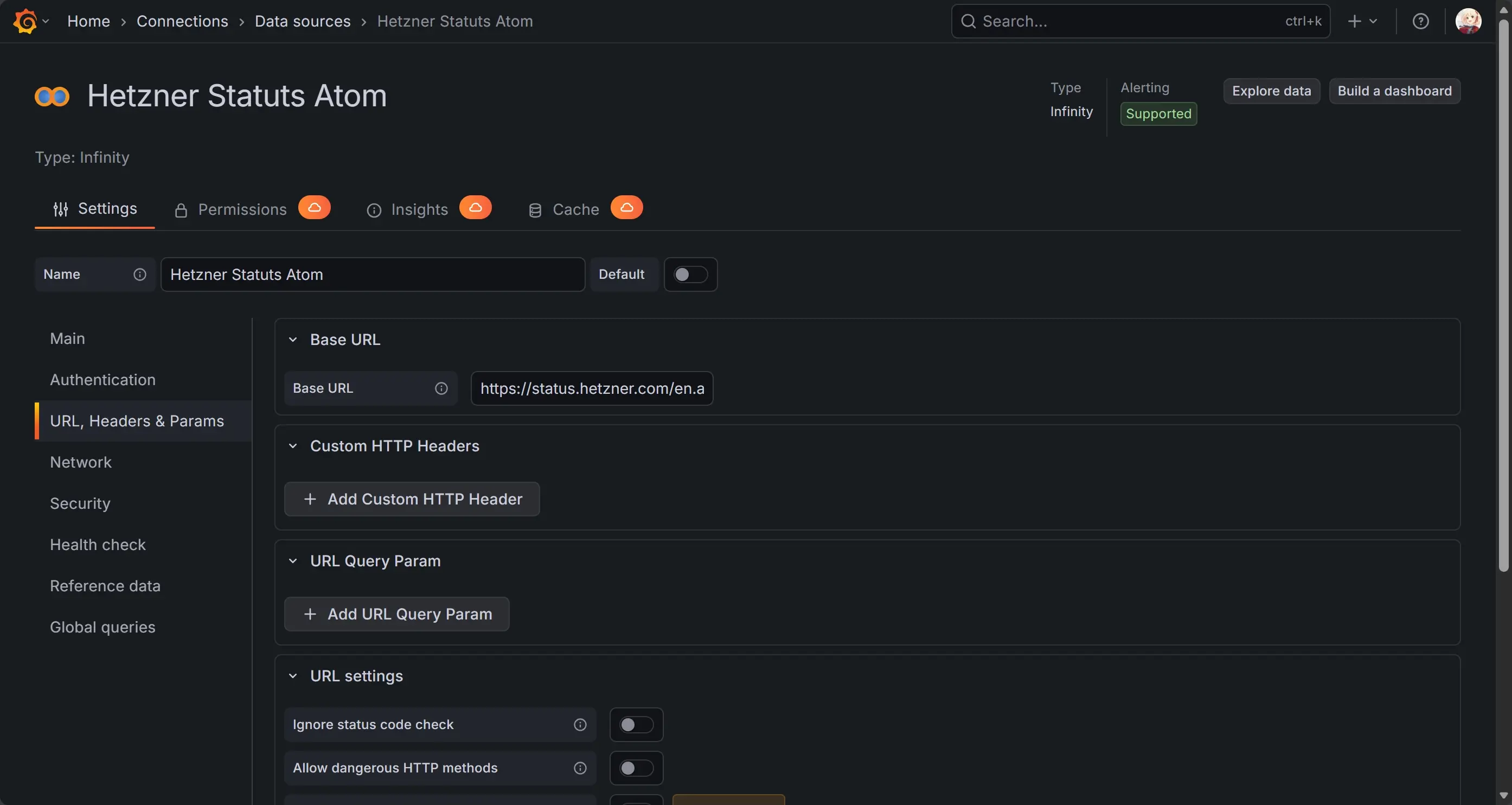Click the Name field info icon
Image resolution: width=1512 pixels, height=805 pixels.
coord(140,274)
